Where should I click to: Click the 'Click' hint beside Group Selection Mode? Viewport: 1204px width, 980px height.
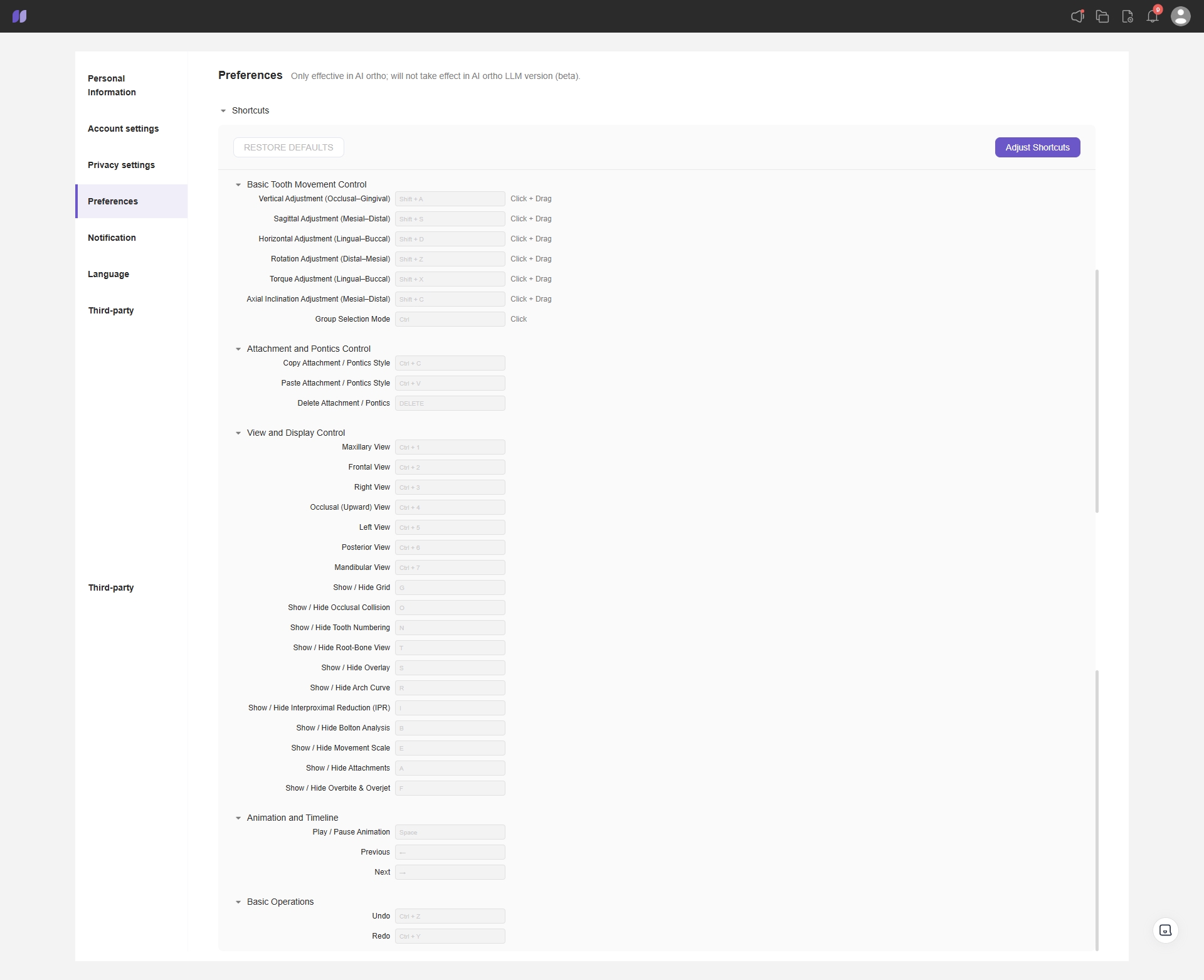[x=519, y=319]
